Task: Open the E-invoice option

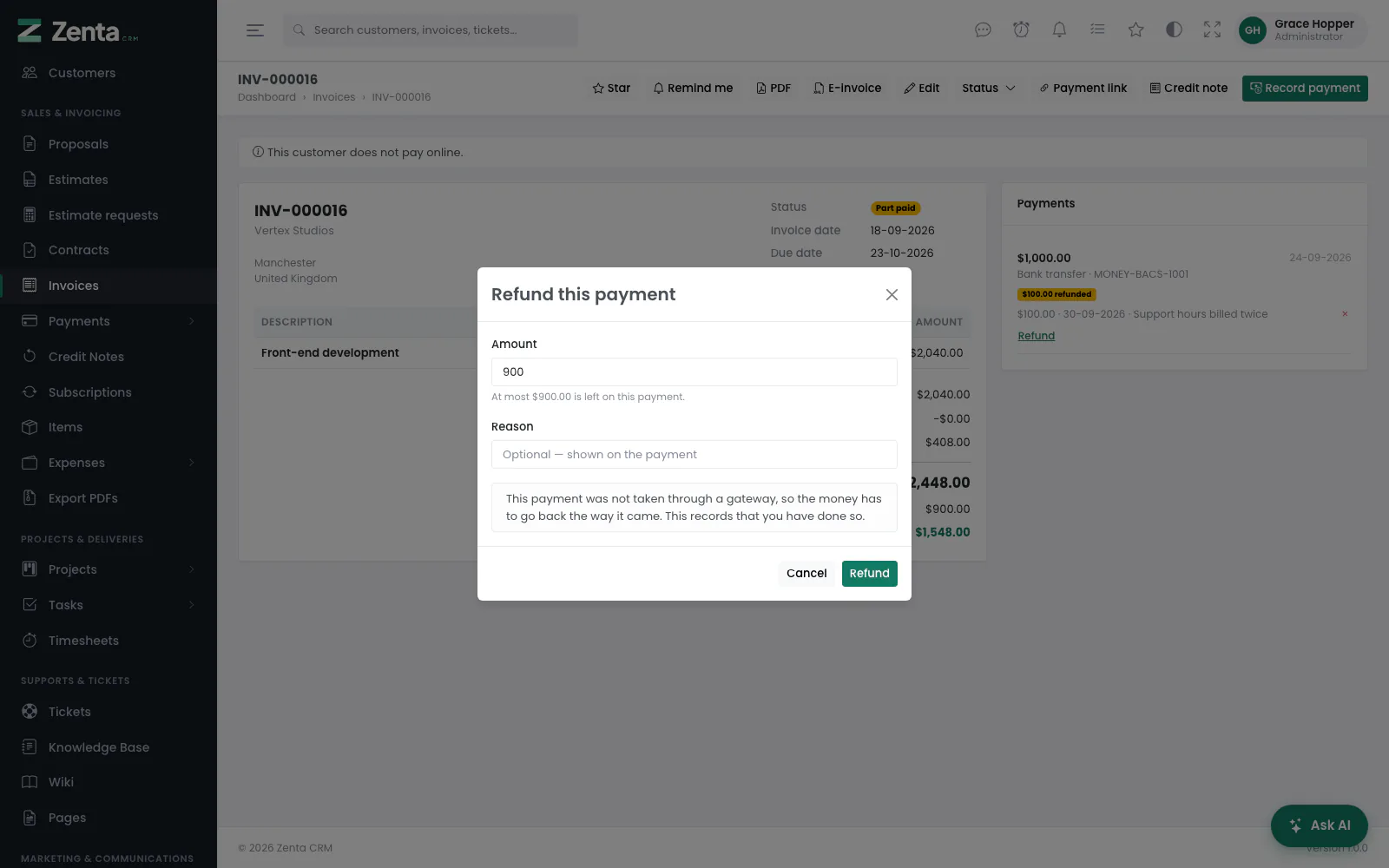Action: (847, 89)
